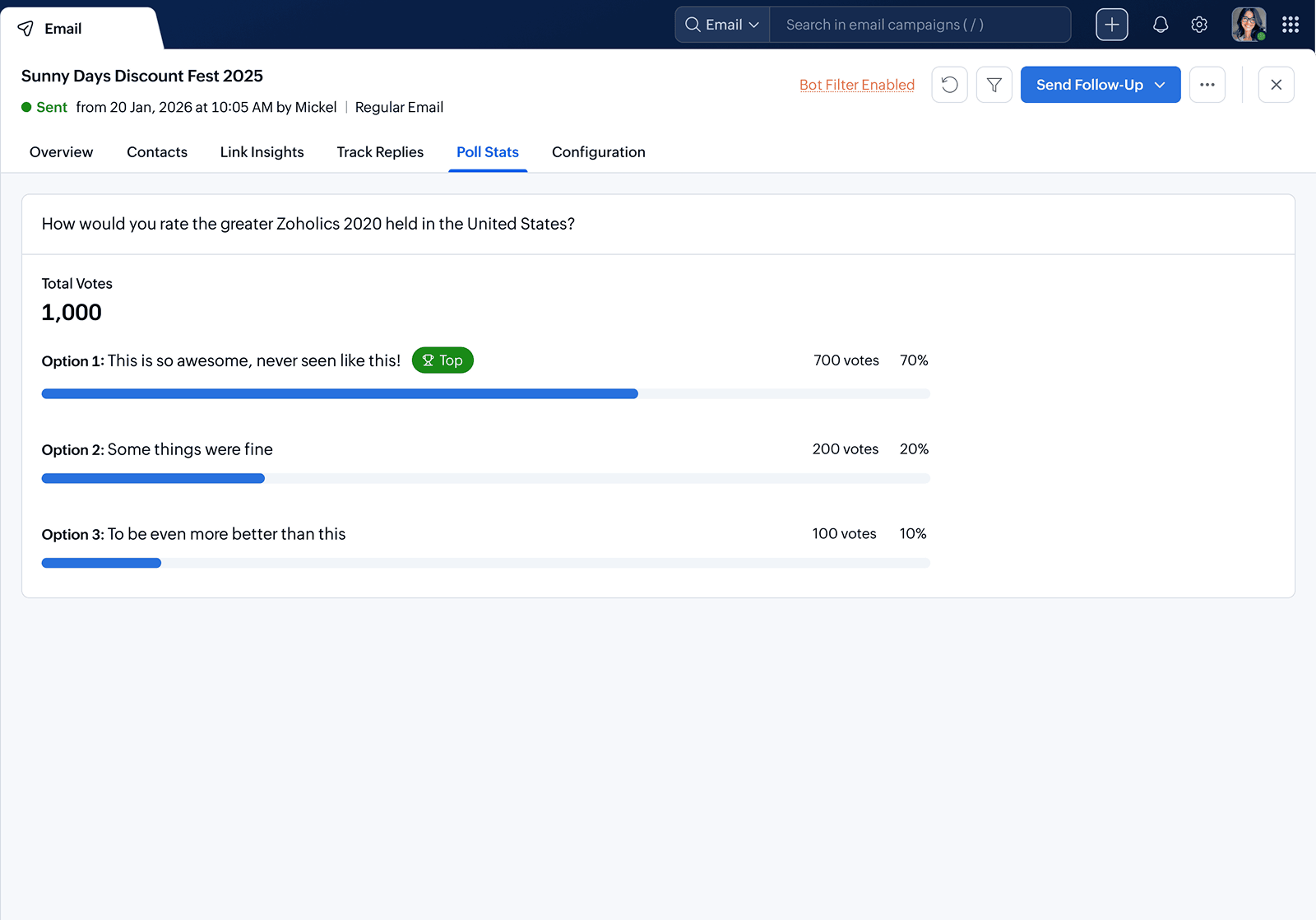Click the Email paper plane icon
Image resolution: width=1316 pixels, height=920 pixels.
pos(26,29)
